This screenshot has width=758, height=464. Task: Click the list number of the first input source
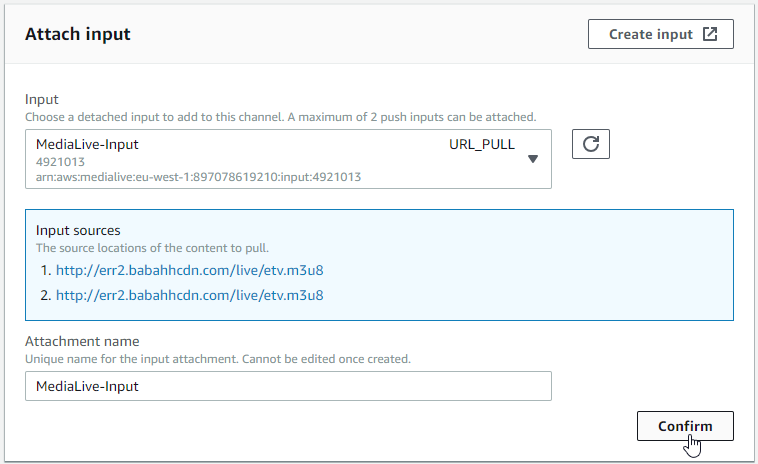point(44,270)
